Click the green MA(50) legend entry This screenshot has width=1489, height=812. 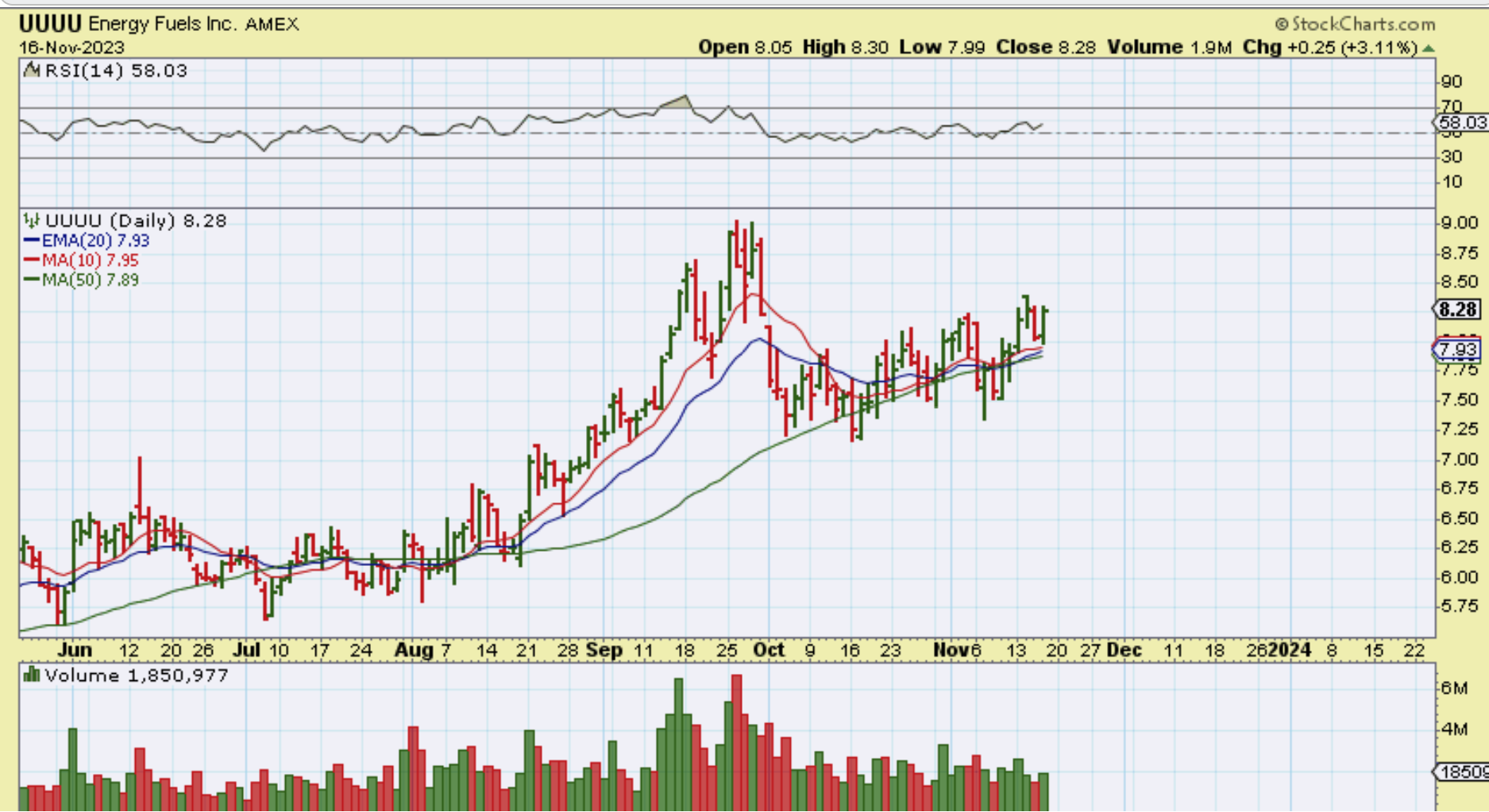[82, 280]
